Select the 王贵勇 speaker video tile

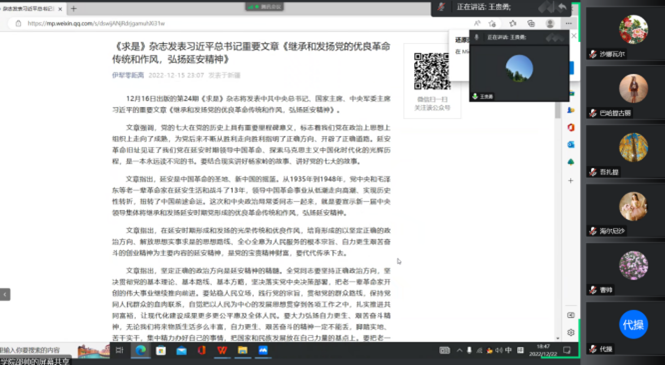tap(519, 66)
